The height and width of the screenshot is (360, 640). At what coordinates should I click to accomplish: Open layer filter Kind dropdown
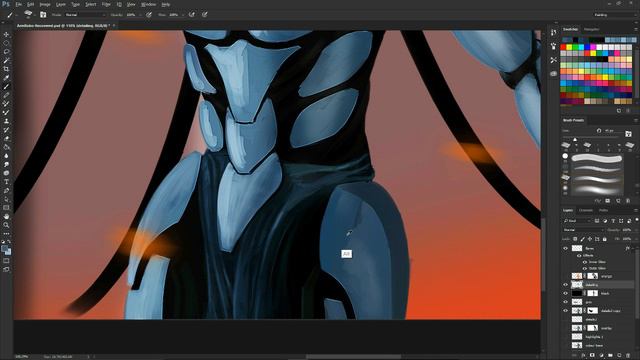577,221
